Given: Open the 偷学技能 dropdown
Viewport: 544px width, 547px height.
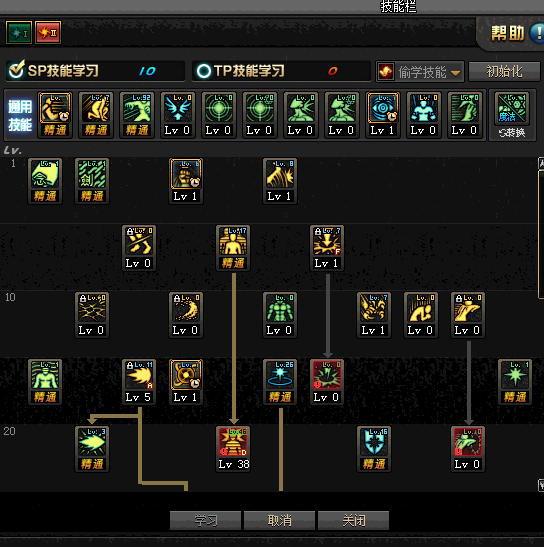Looking at the screenshot, I should [419, 72].
